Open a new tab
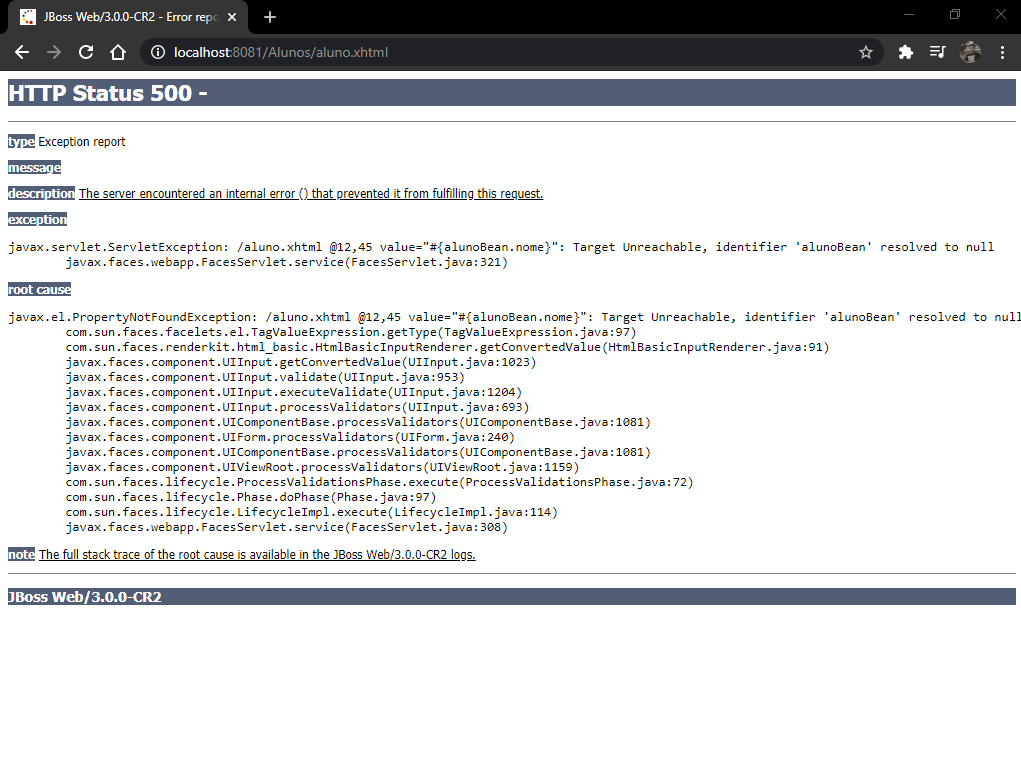 (270, 17)
